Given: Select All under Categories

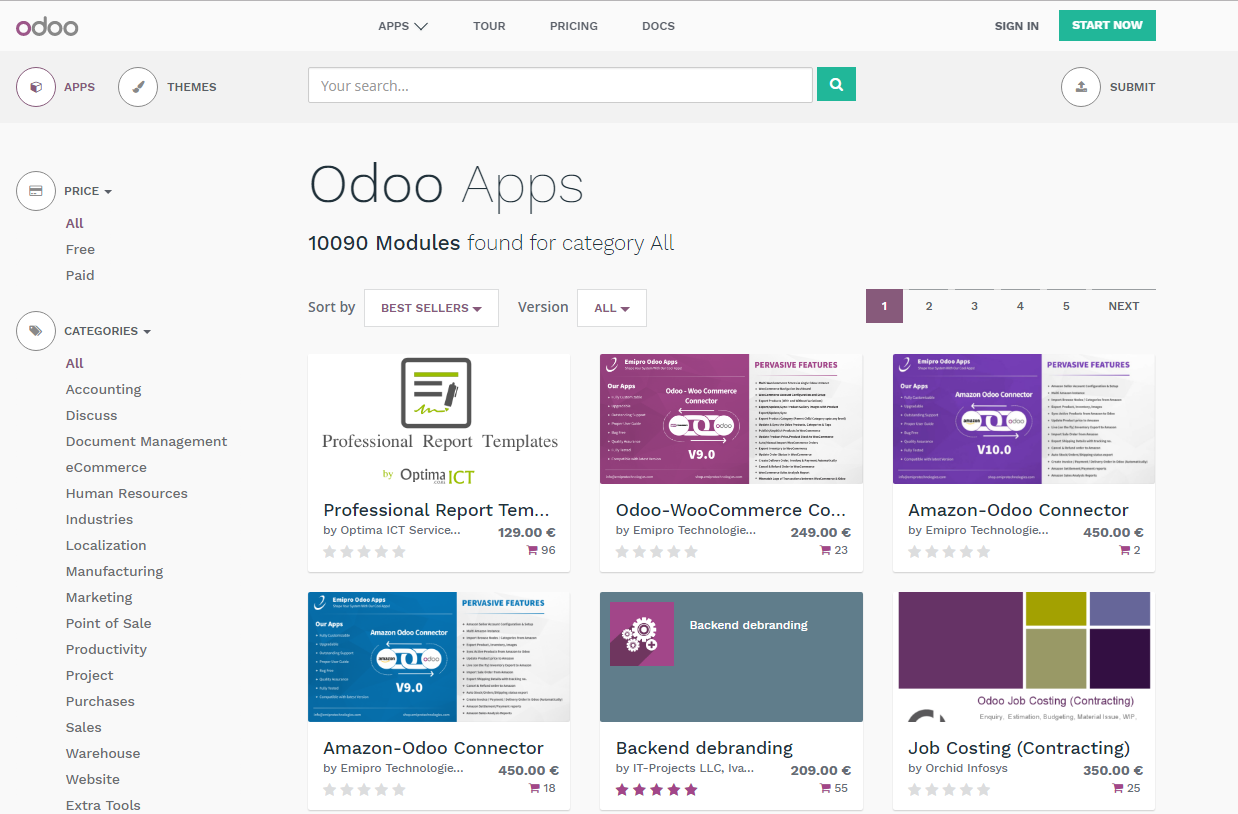Looking at the screenshot, I should [75, 363].
